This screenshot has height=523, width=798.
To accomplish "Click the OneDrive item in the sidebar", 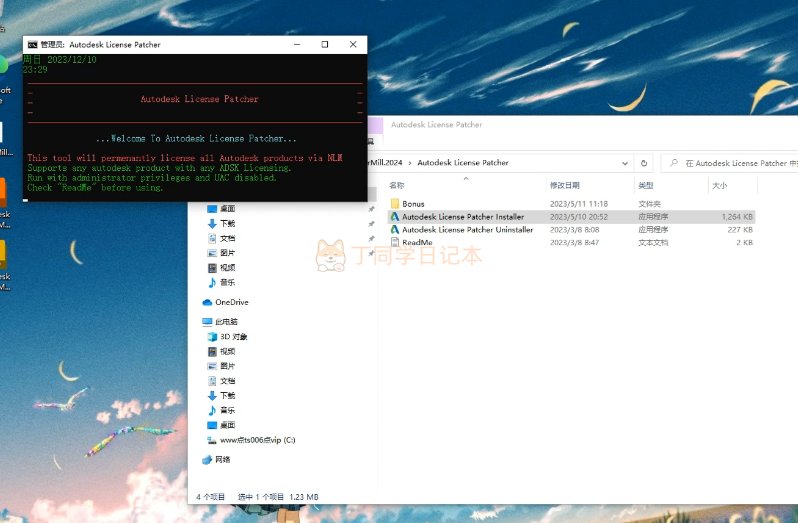I will click(231, 302).
